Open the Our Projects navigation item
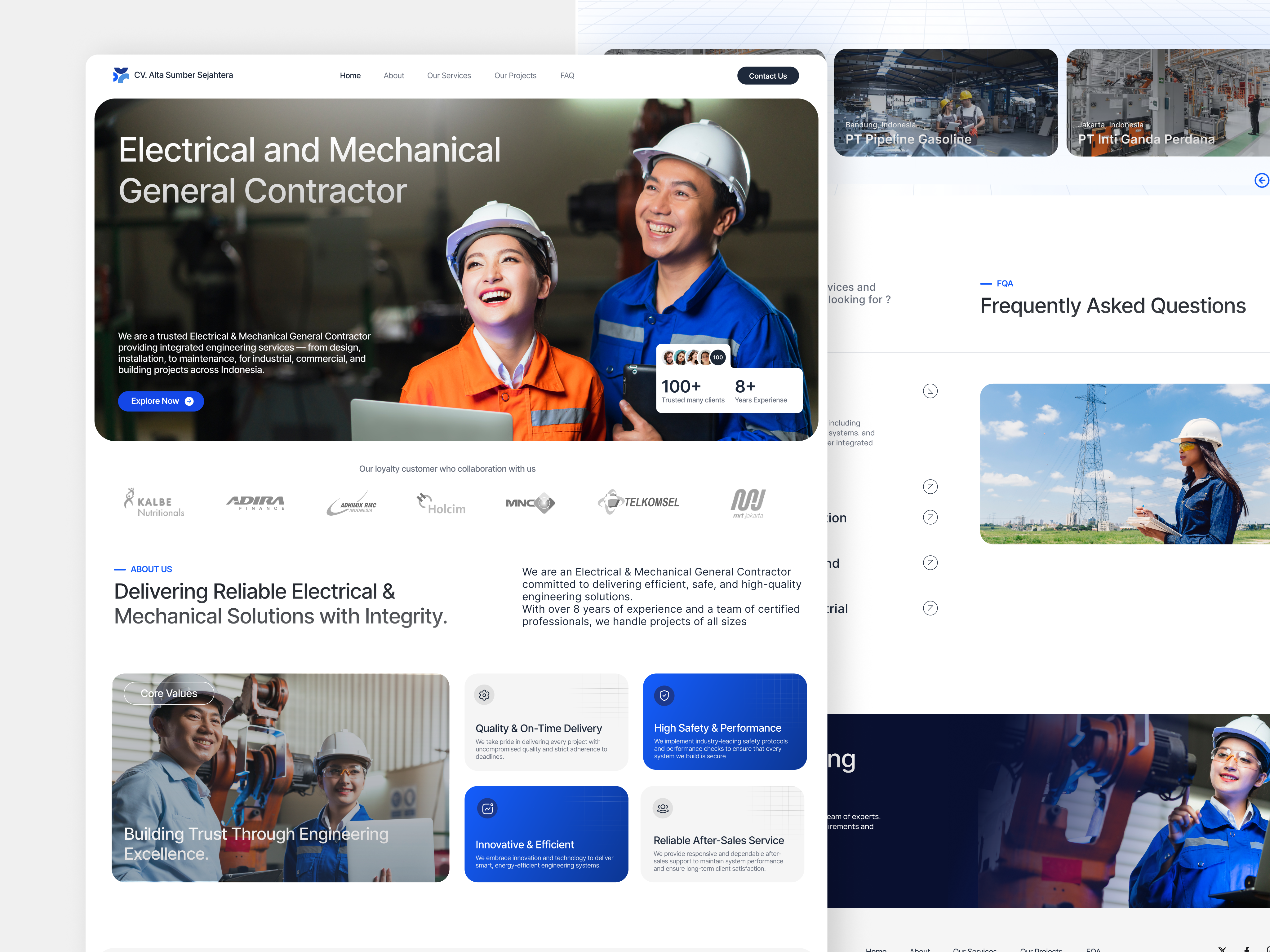The width and height of the screenshot is (1270, 952). pyautogui.click(x=515, y=75)
